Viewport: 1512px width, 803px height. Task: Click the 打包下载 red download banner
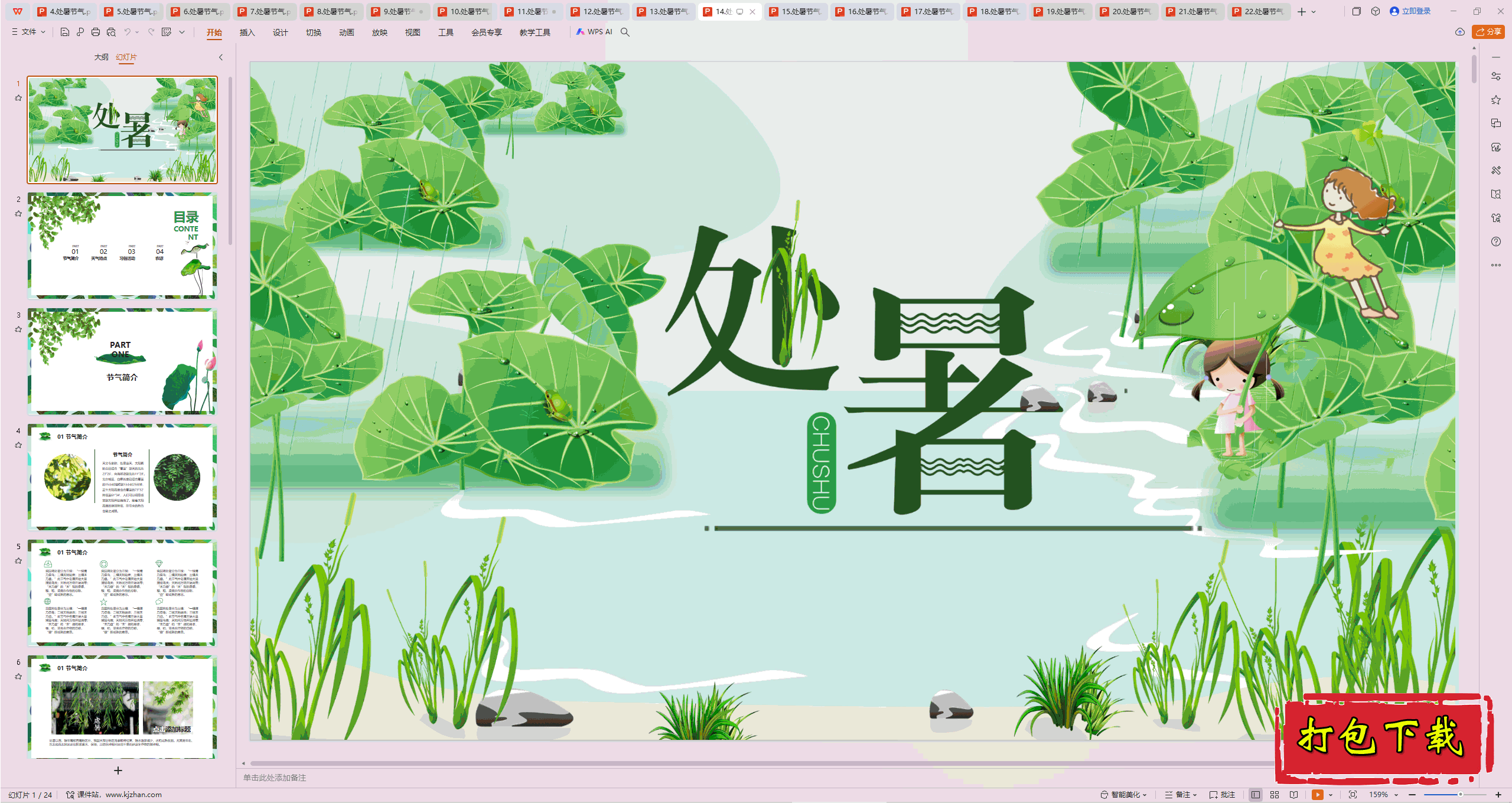pos(1383,738)
